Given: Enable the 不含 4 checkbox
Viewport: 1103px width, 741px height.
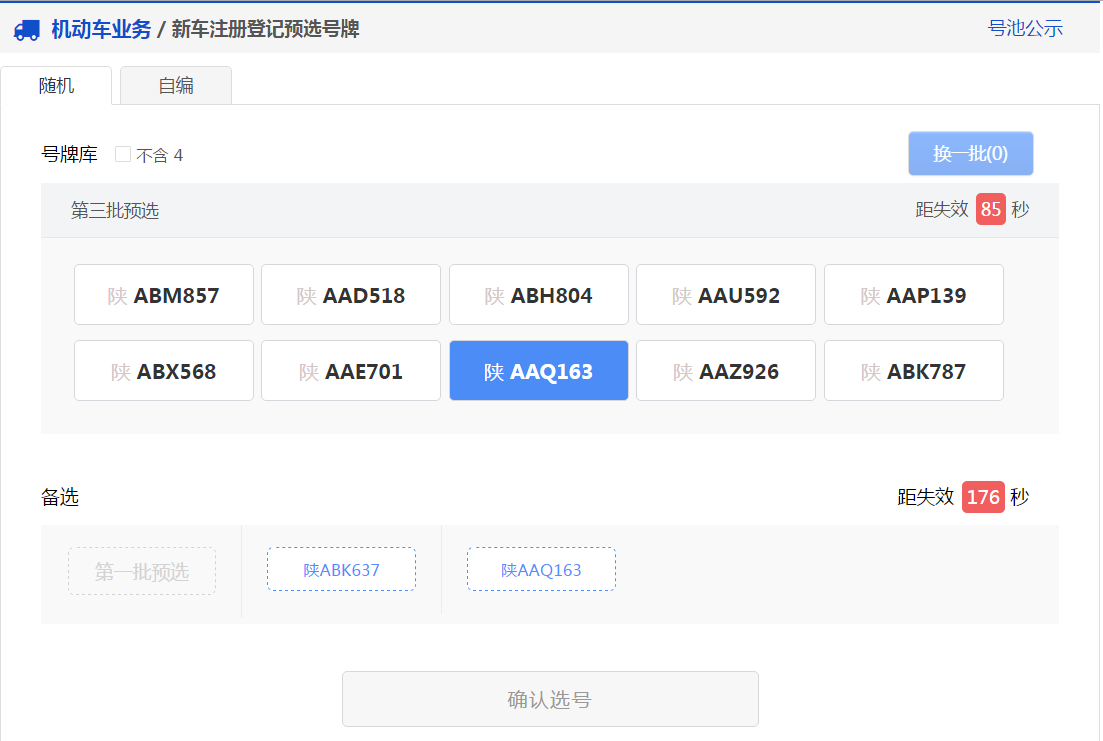Looking at the screenshot, I should 122,154.
